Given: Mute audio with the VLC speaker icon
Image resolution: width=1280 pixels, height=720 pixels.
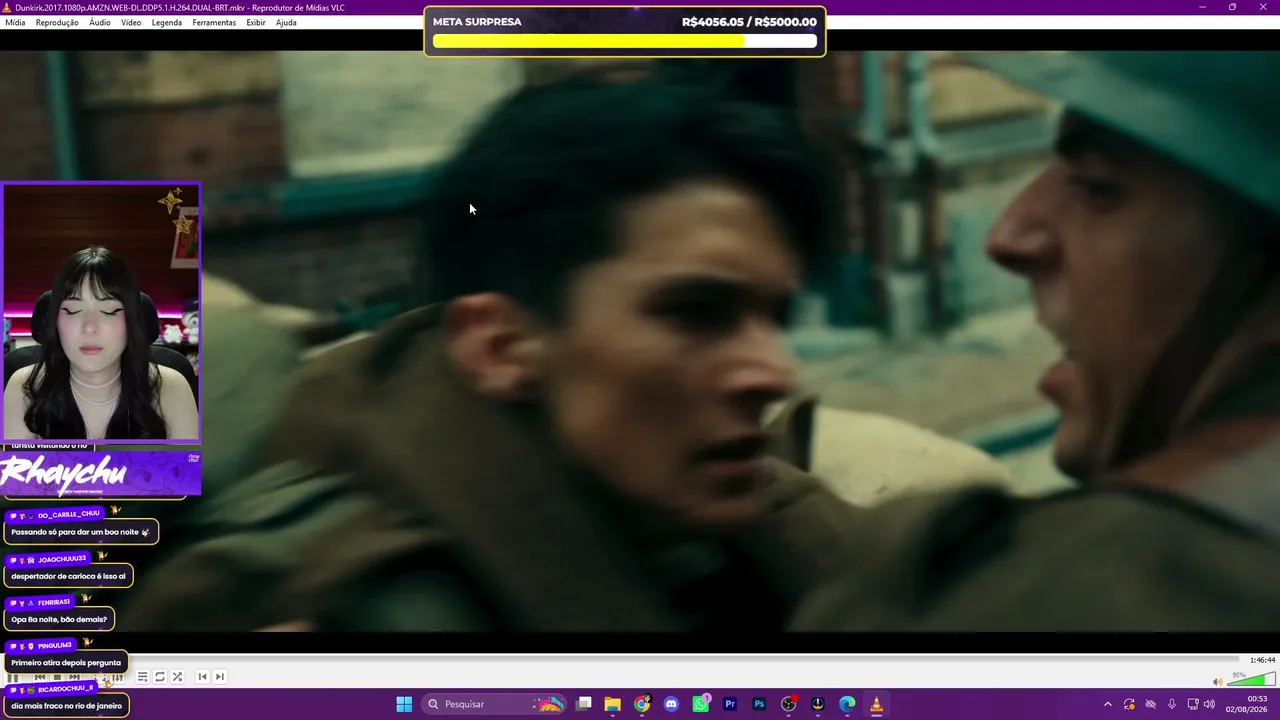Looking at the screenshot, I should point(1217,682).
